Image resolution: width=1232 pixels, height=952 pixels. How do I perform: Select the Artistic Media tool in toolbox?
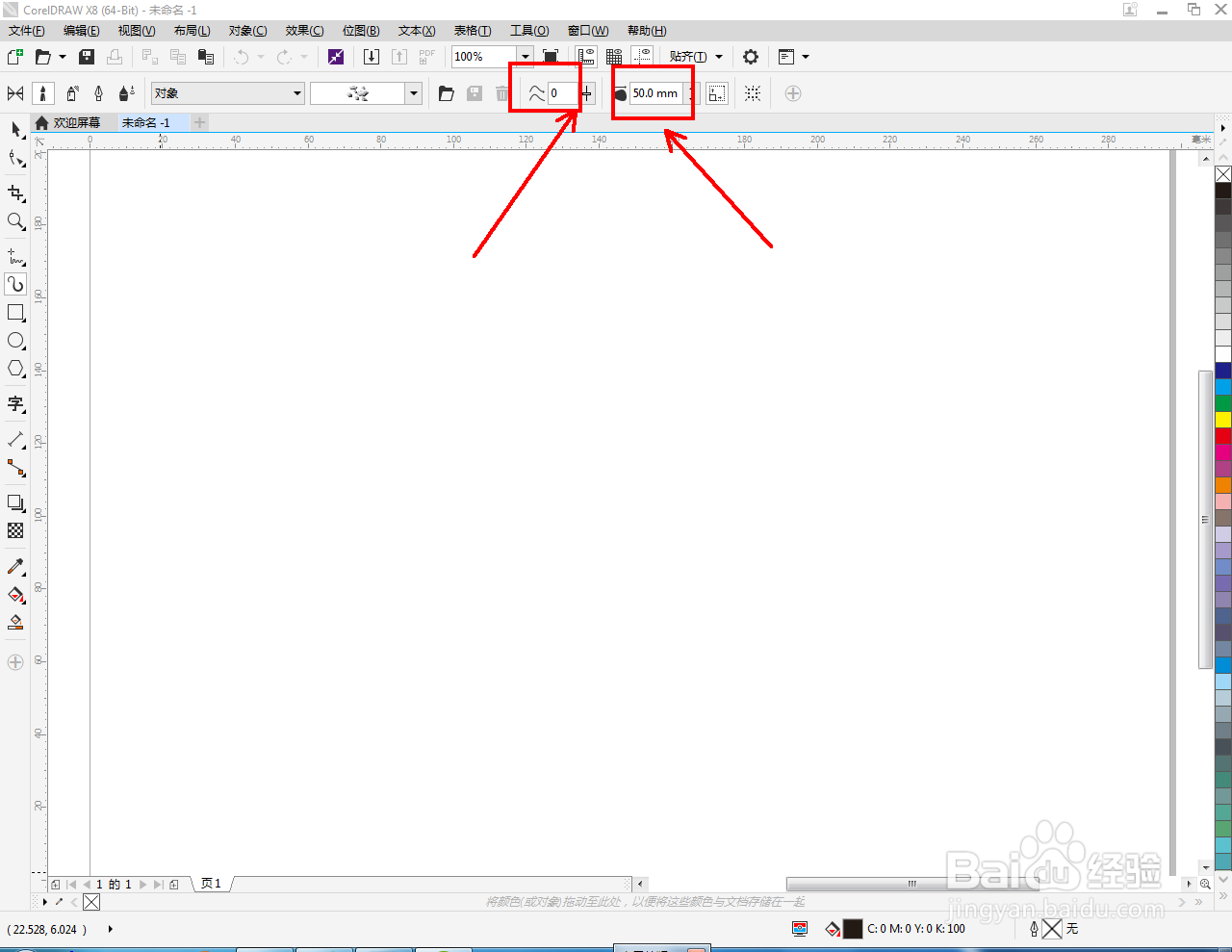click(15, 285)
